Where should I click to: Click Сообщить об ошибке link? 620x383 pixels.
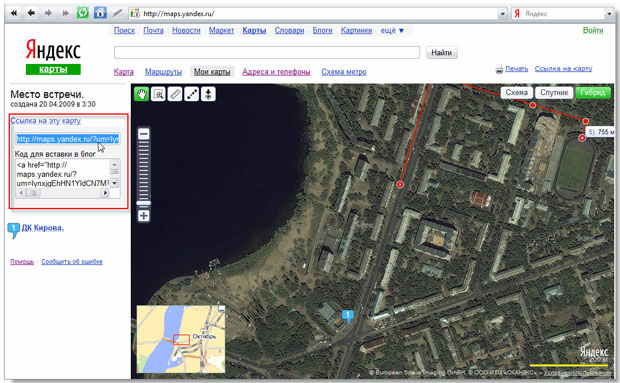(x=72, y=262)
